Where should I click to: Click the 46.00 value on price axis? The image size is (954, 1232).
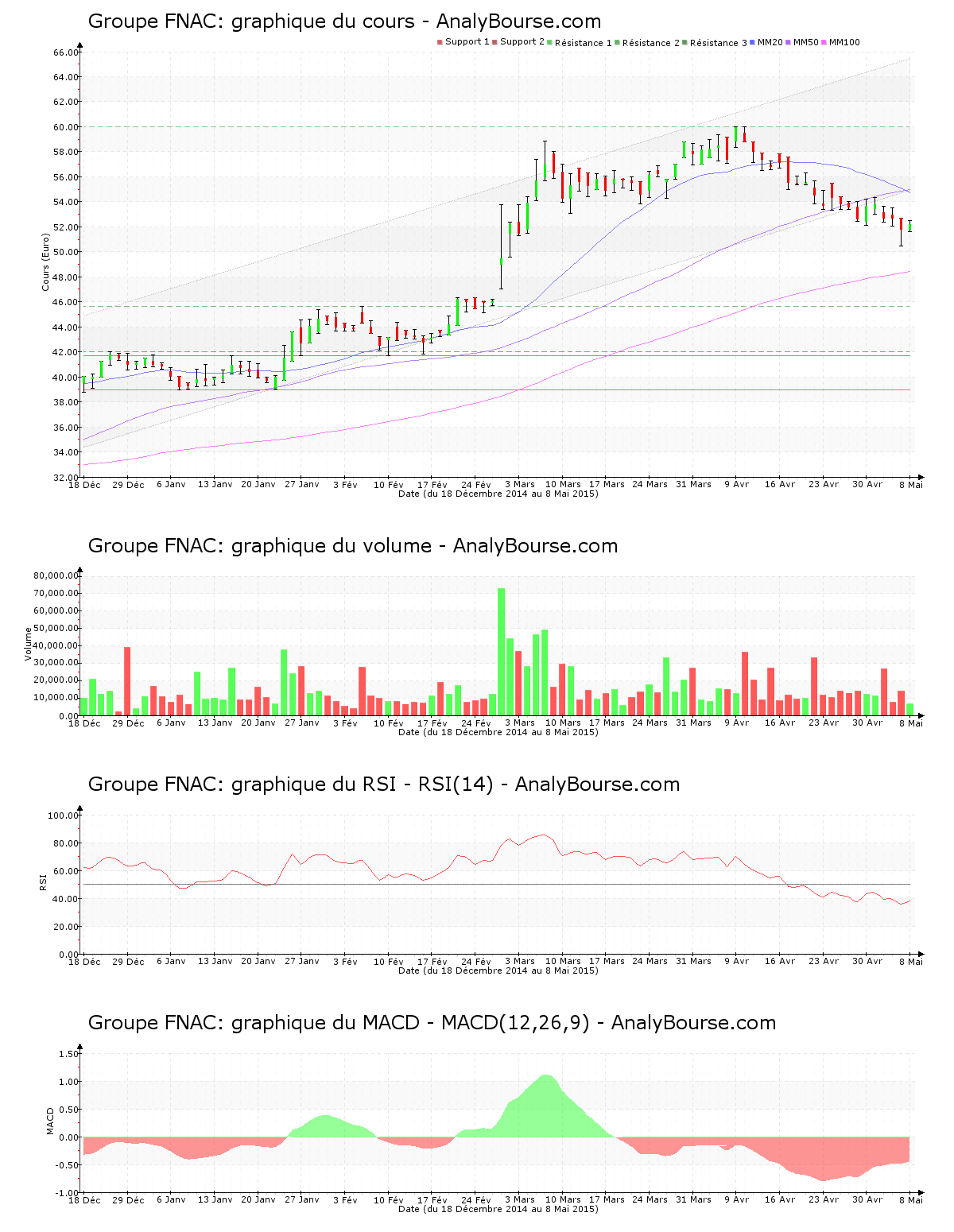tap(66, 302)
